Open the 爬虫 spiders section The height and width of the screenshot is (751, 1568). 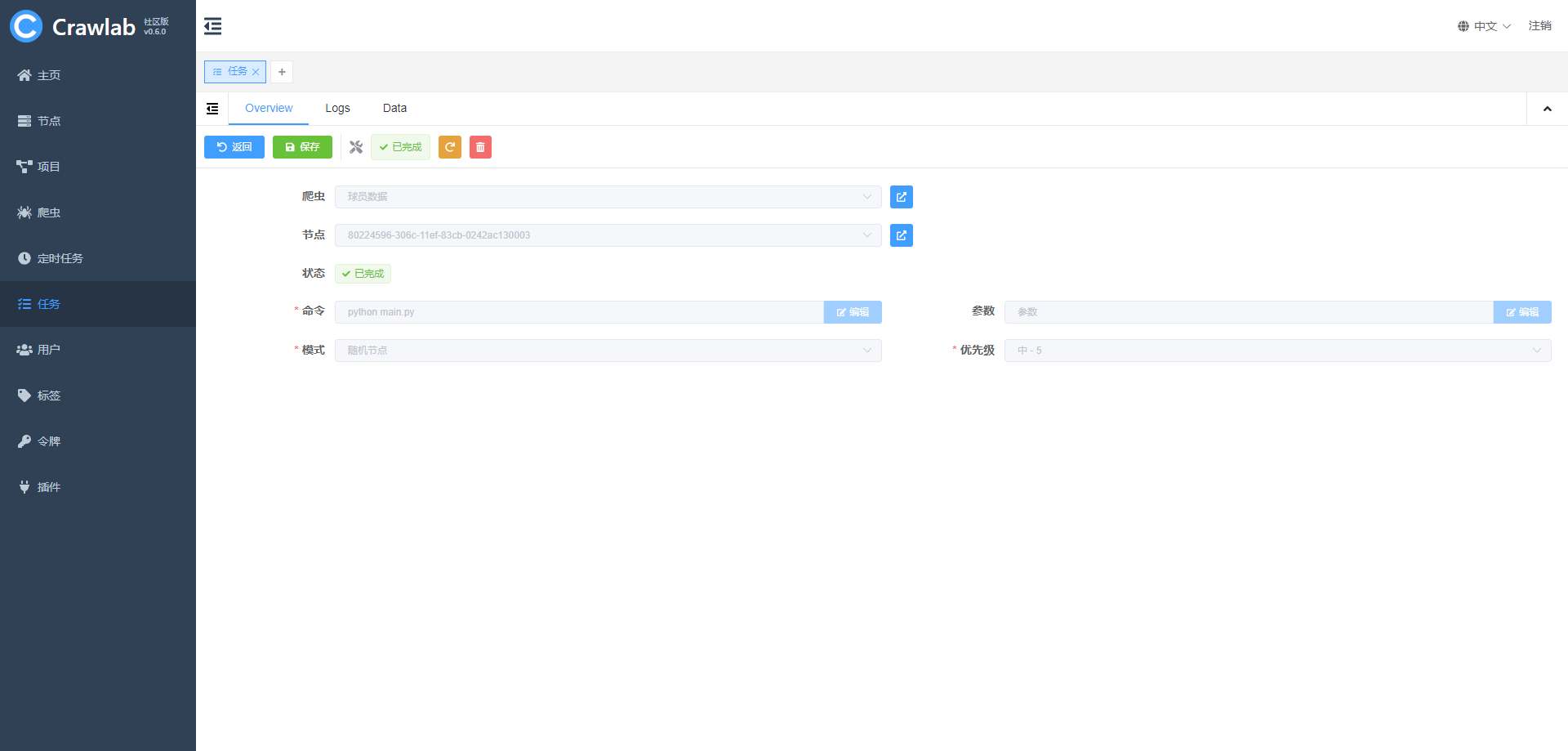pos(98,212)
